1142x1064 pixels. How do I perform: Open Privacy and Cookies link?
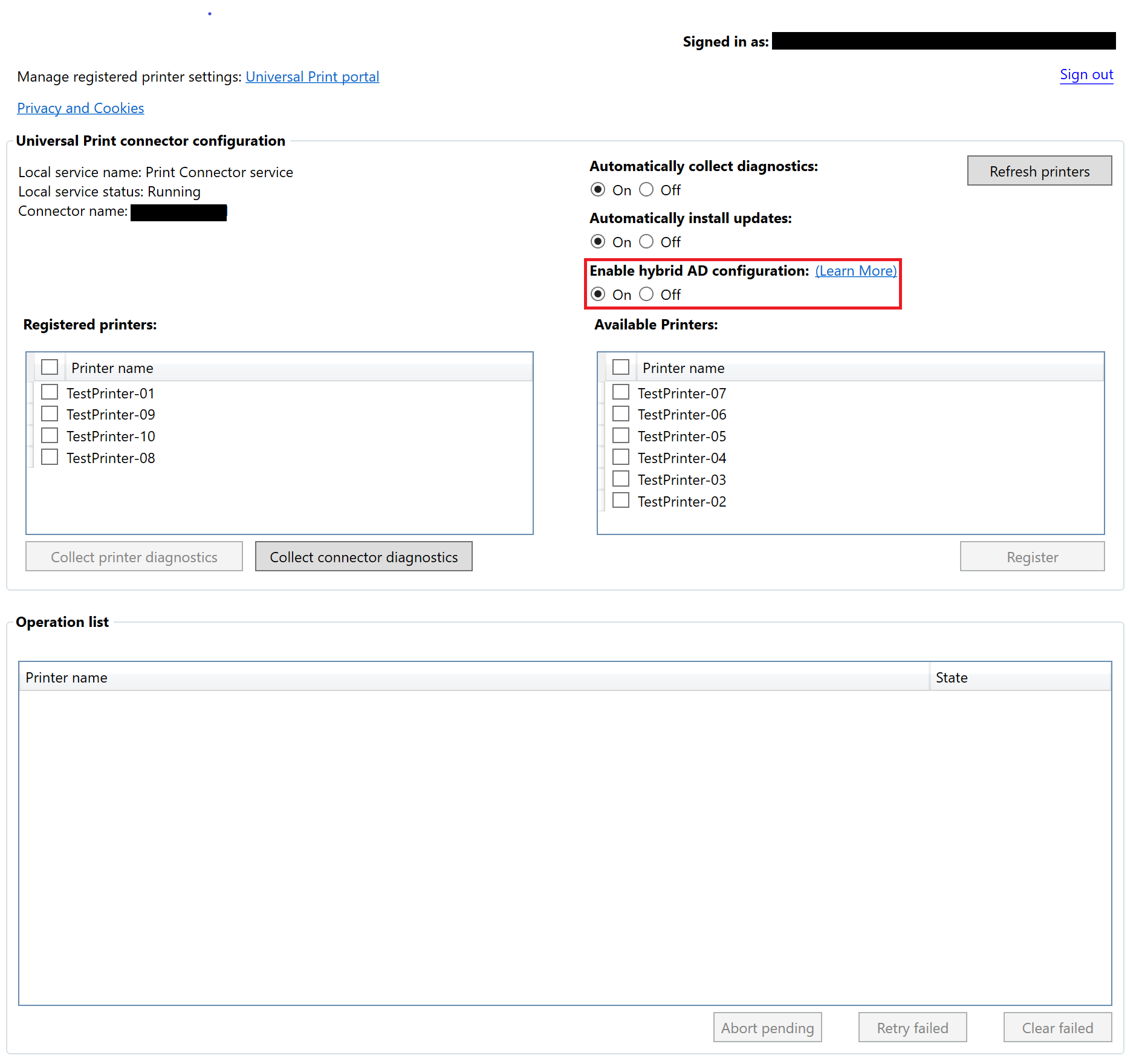click(80, 108)
